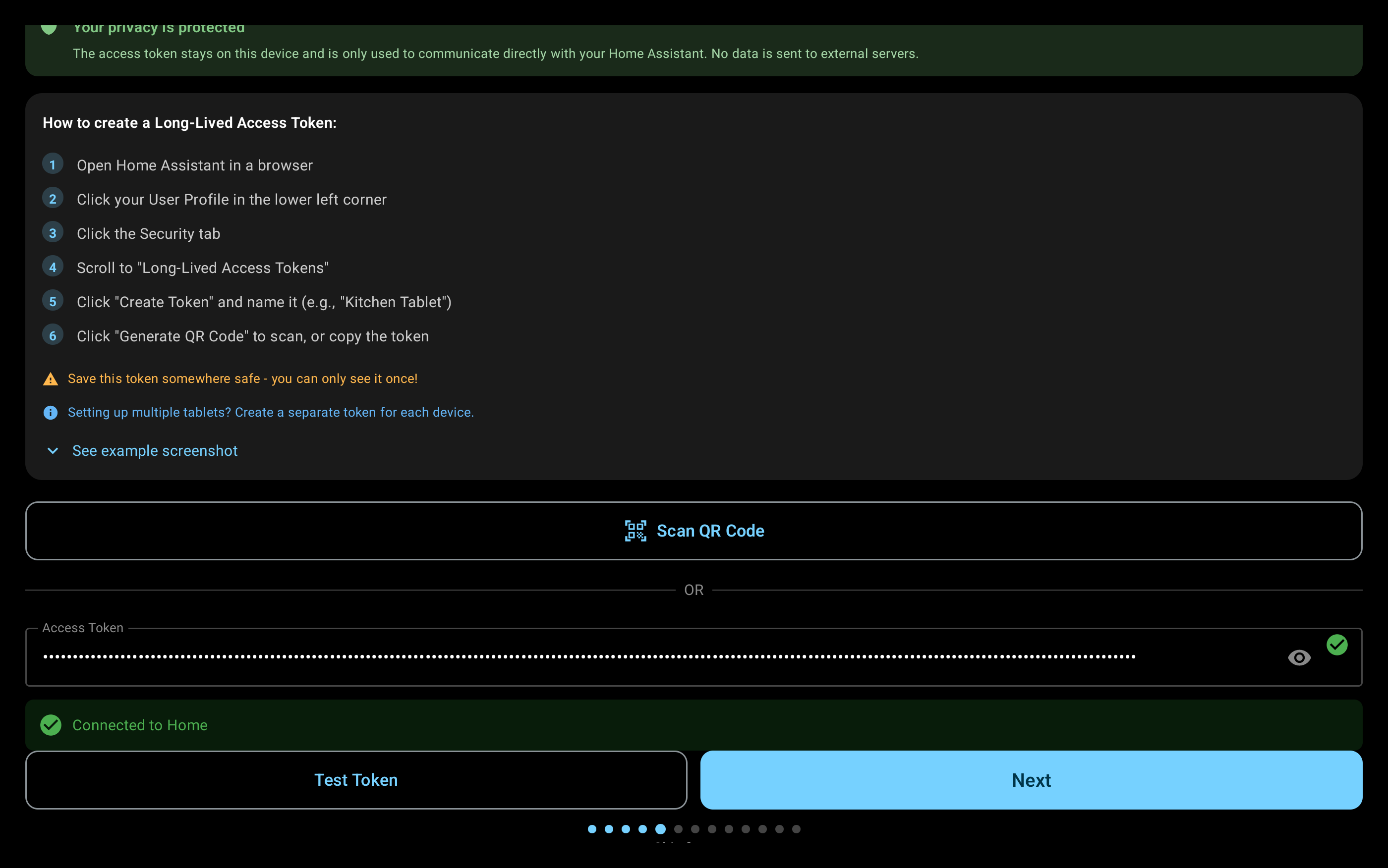
Task: Show the hidden access token with eye icon
Action: coord(1299,657)
